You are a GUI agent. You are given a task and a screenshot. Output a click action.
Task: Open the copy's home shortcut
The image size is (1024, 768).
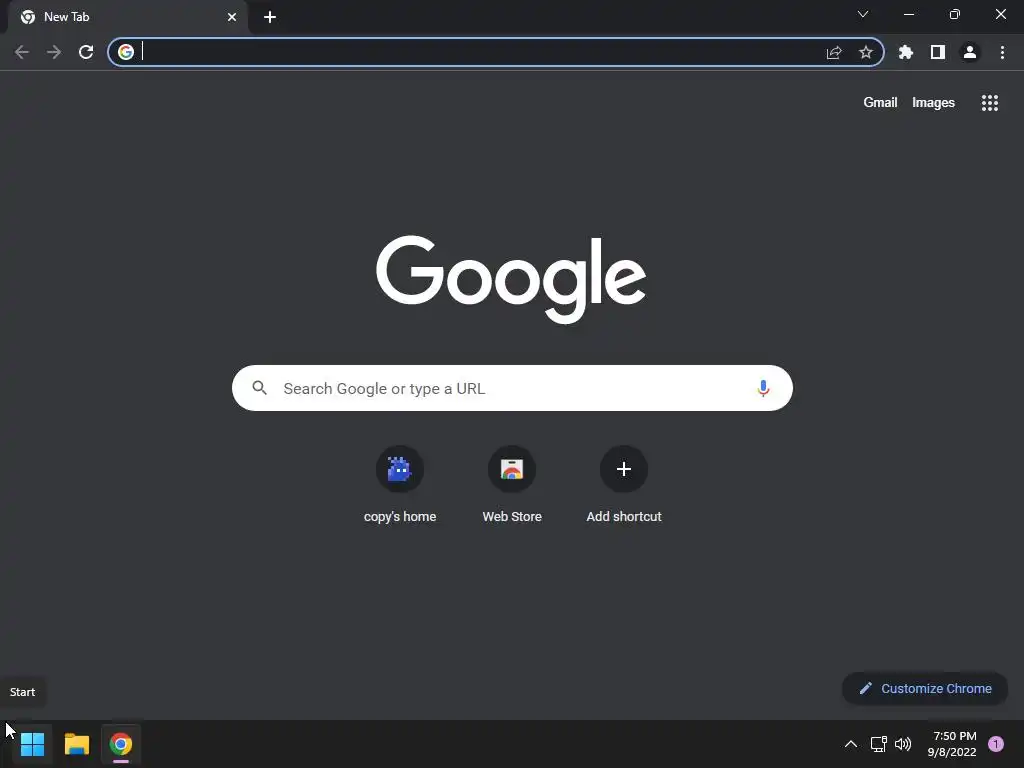400,485
